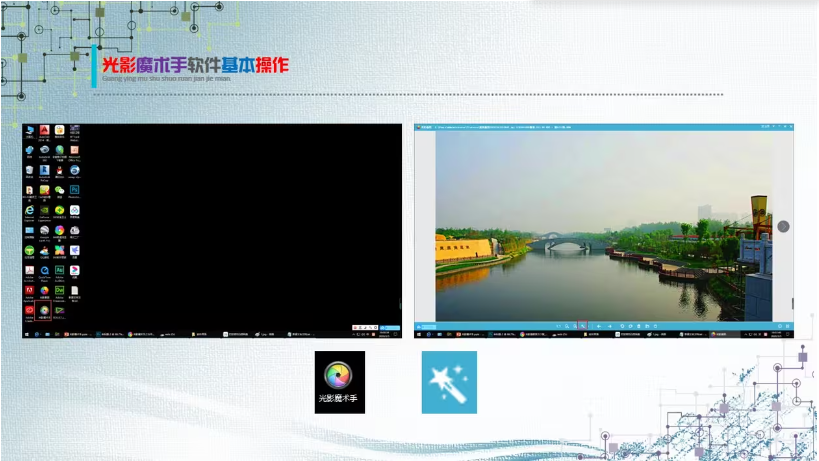Open the QQ penguin desktop shortcut
Image resolution: width=819 pixels, height=461 pixels.
coord(60,171)
